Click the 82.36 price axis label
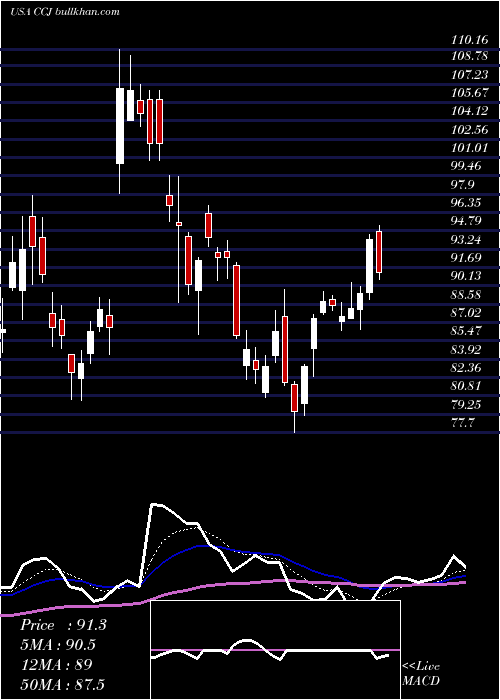 pos(466,368)
